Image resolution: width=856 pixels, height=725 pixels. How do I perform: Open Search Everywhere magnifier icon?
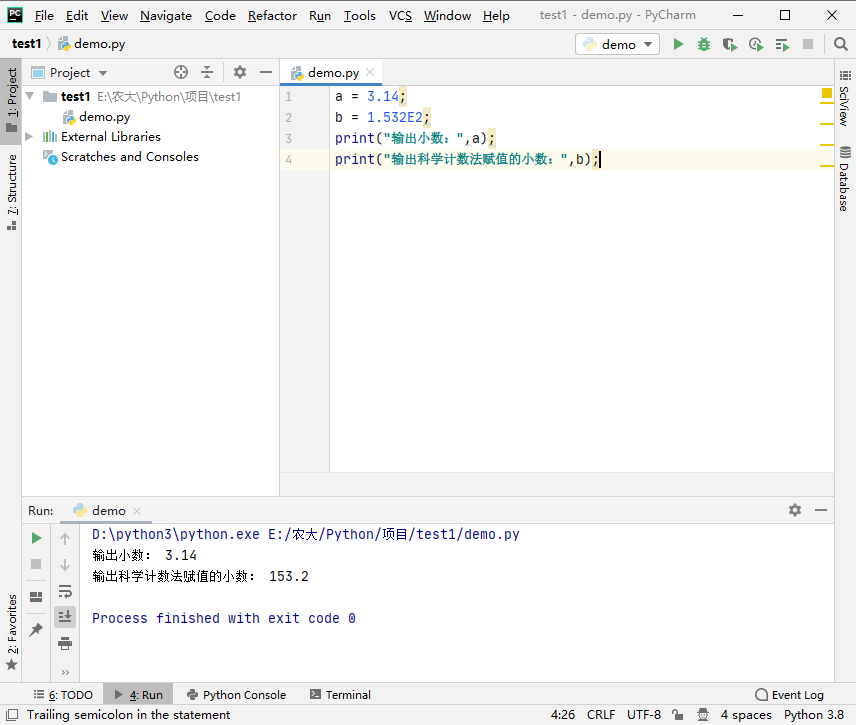tap(840, 44)
